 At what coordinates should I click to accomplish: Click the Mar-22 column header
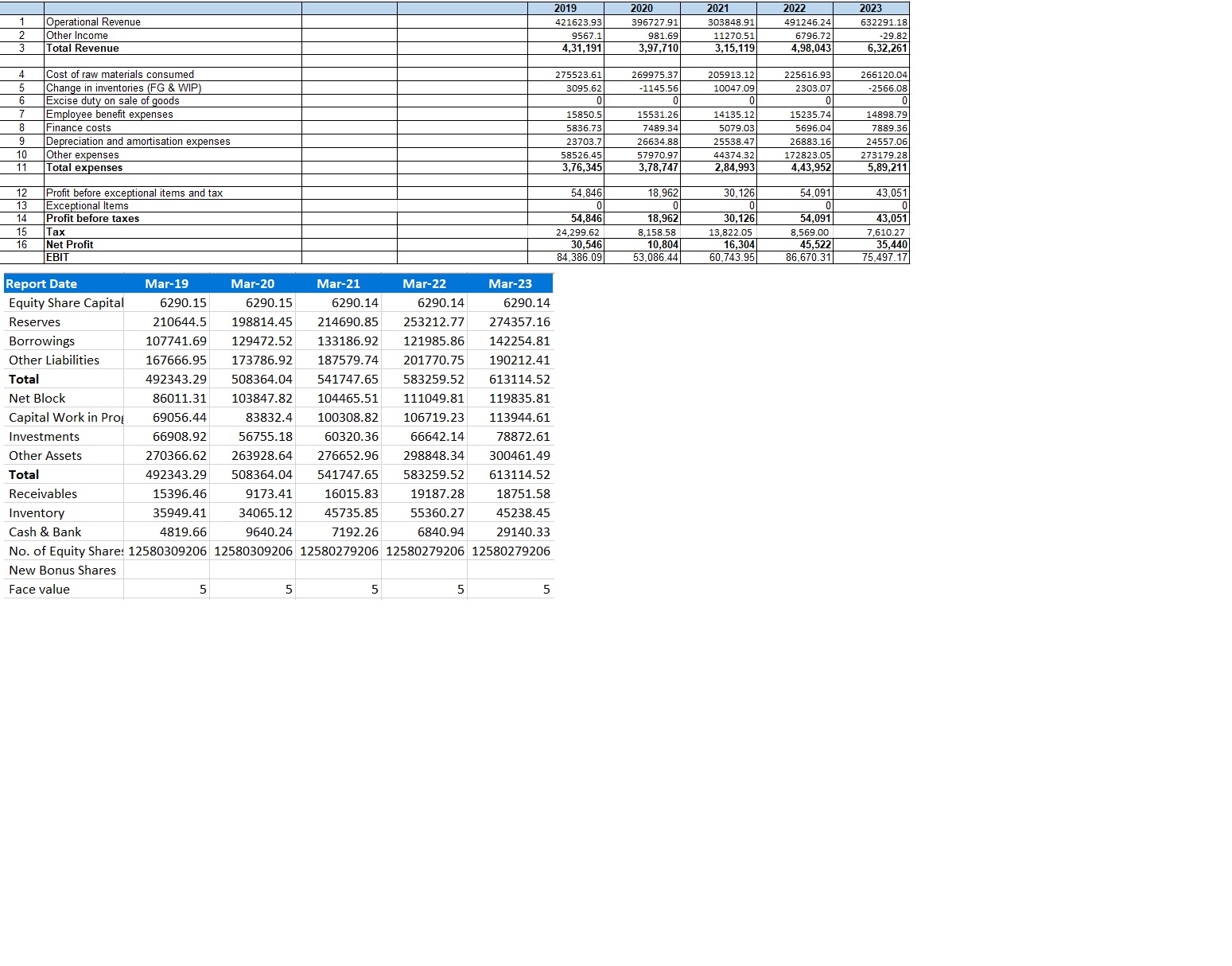[x=425, y=283]
